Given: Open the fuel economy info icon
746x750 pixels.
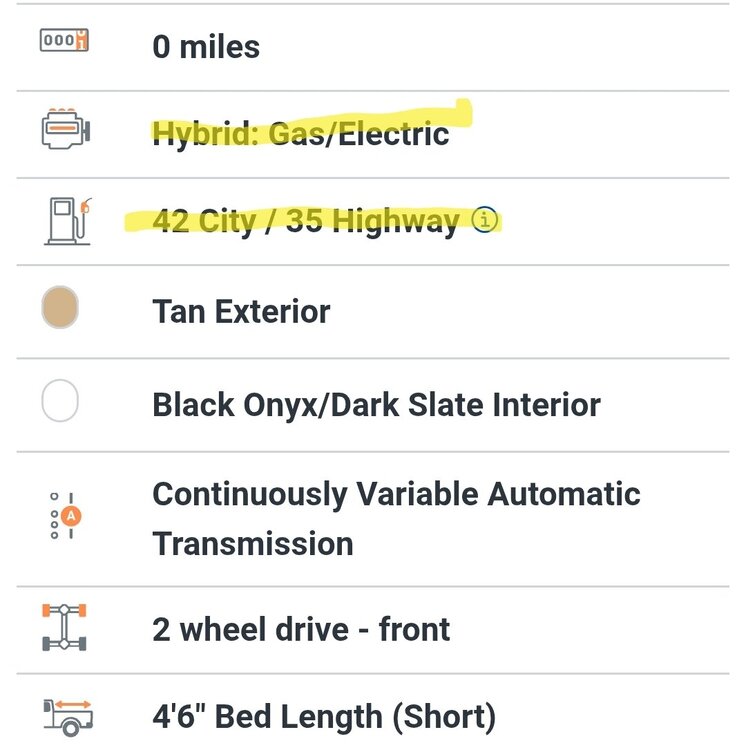Looking at the screenshot, I should [x=484, y=220].
